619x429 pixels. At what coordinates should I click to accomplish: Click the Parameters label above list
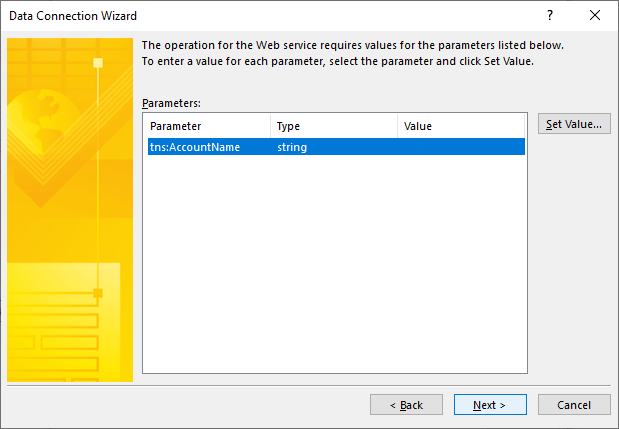[172, 103]
